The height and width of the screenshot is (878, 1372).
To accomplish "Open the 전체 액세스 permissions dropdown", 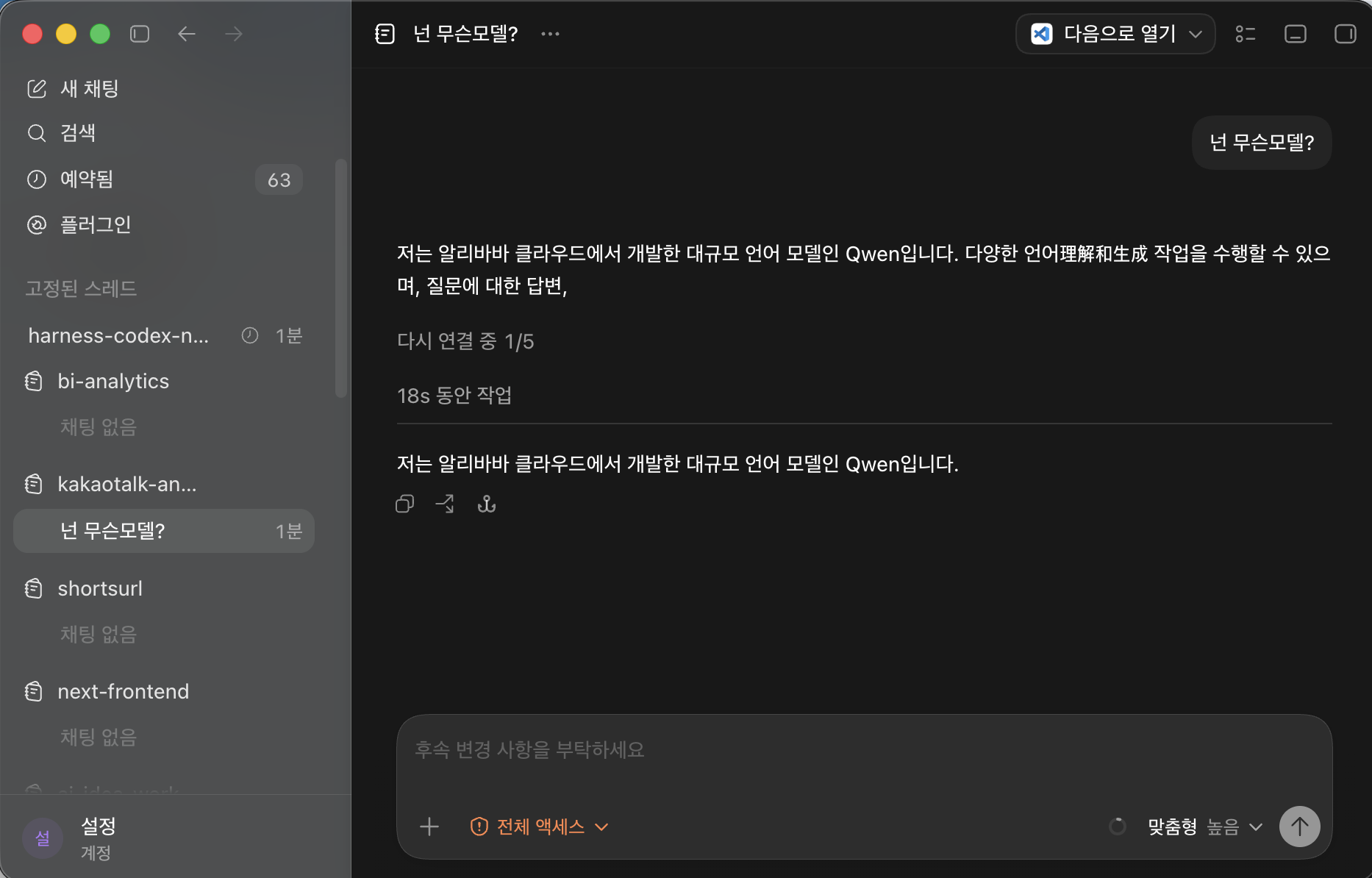I will click(540, 827).
